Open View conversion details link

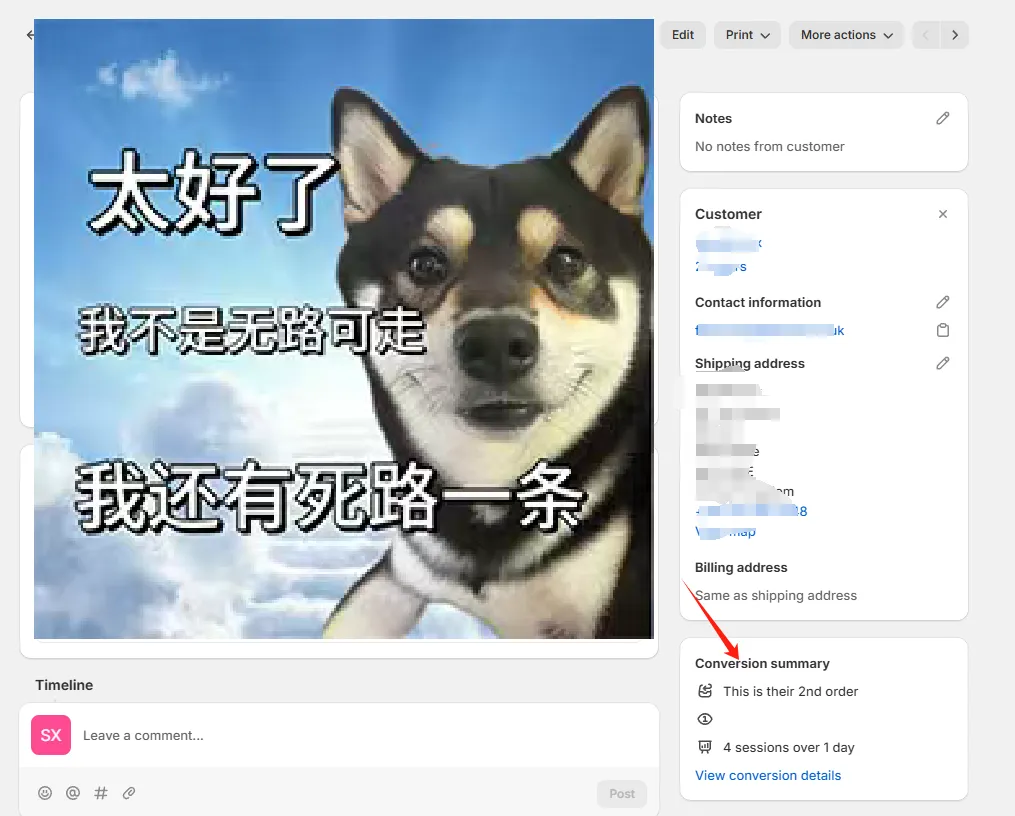click(x=767, y=775)
